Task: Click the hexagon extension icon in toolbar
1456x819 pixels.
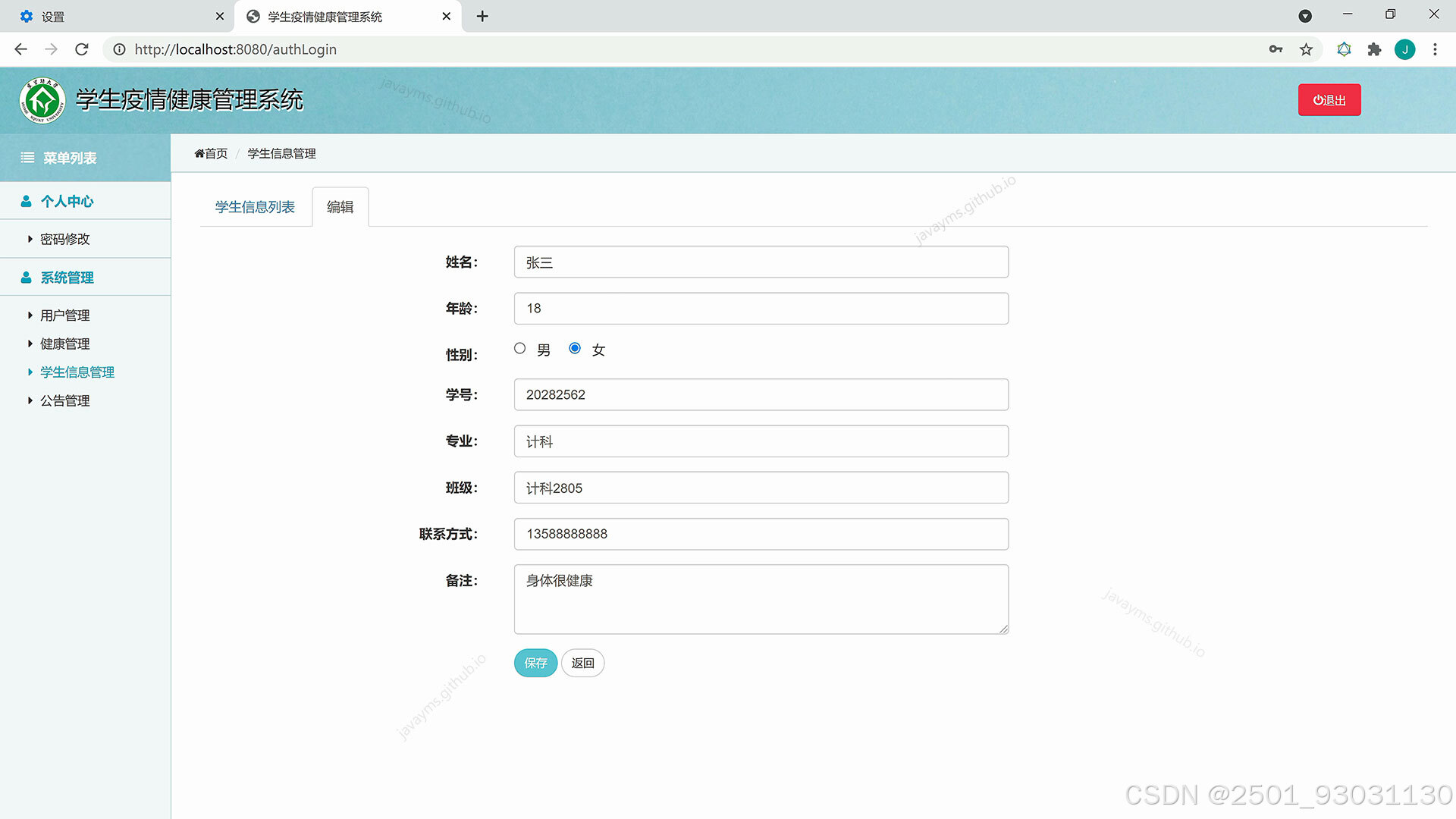Action: tap(1344, 49)
